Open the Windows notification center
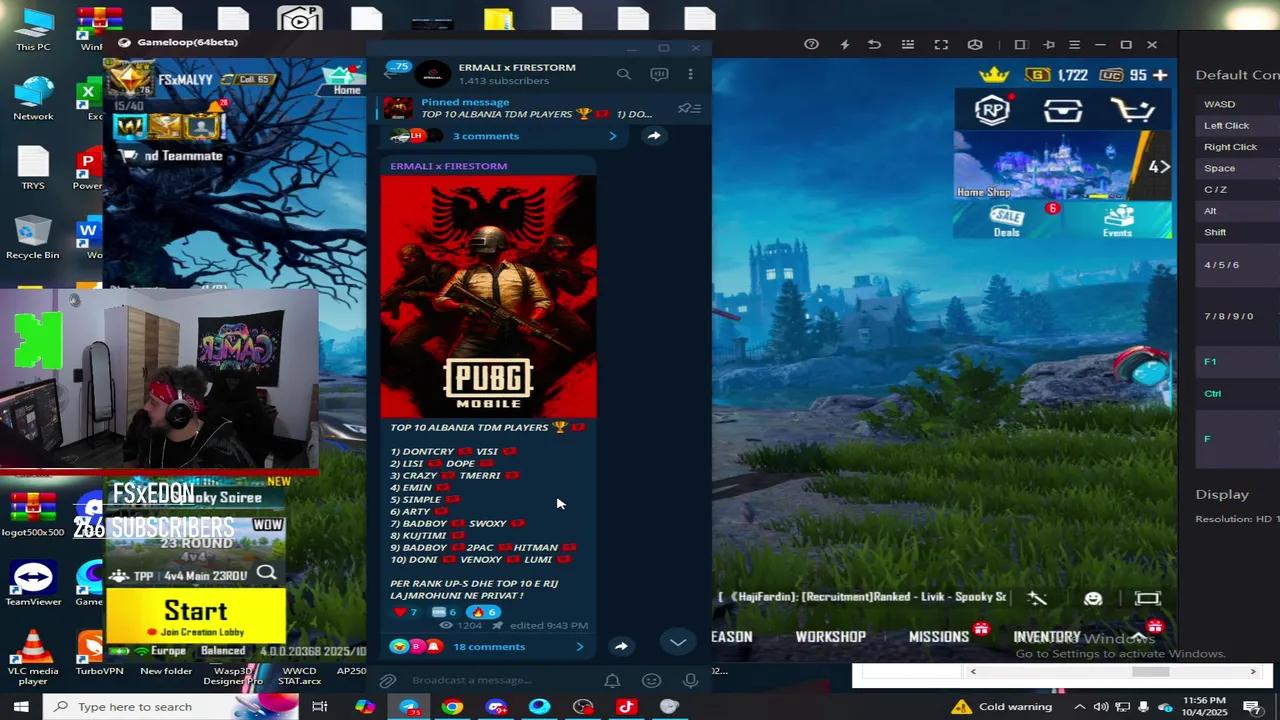Viewport: 1280px width, 720px height. (1251, 707)
